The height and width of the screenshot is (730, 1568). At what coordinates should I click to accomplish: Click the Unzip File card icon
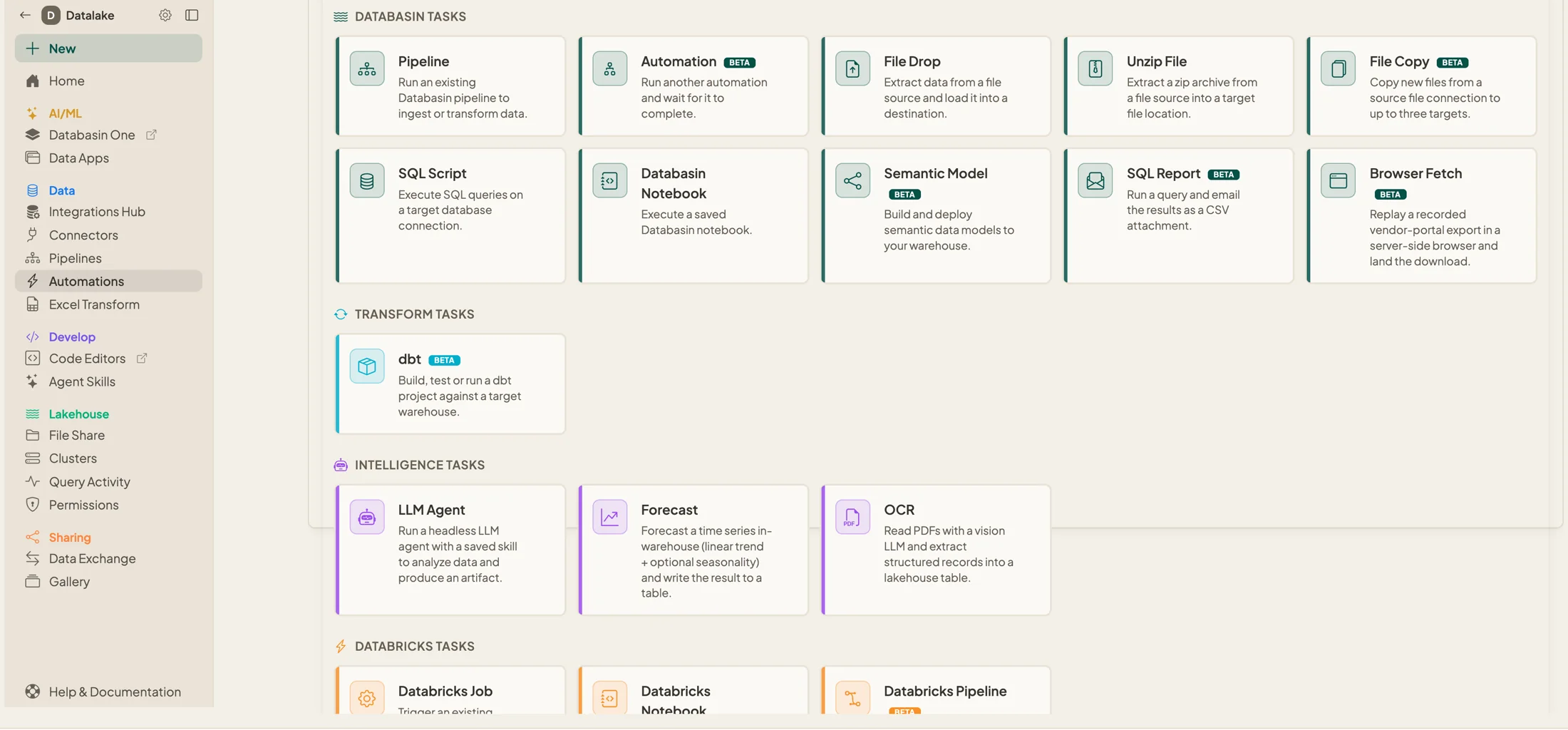click(1095, 68)
